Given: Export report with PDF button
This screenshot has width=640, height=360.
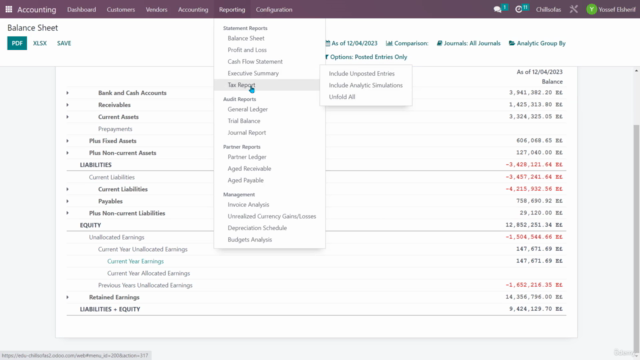Looking at the screenshot, I should pyautogui.click(x=17, y=43).
